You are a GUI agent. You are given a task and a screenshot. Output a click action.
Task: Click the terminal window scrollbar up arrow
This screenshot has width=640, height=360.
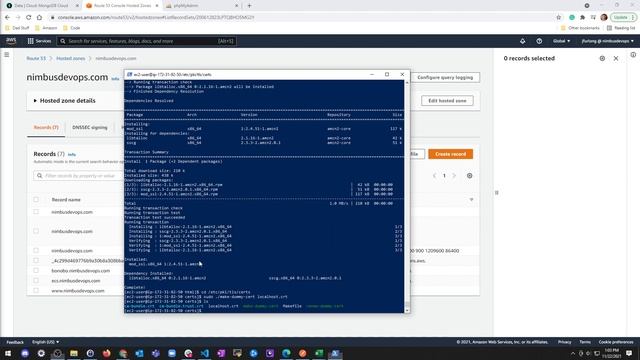pos(407,82)
